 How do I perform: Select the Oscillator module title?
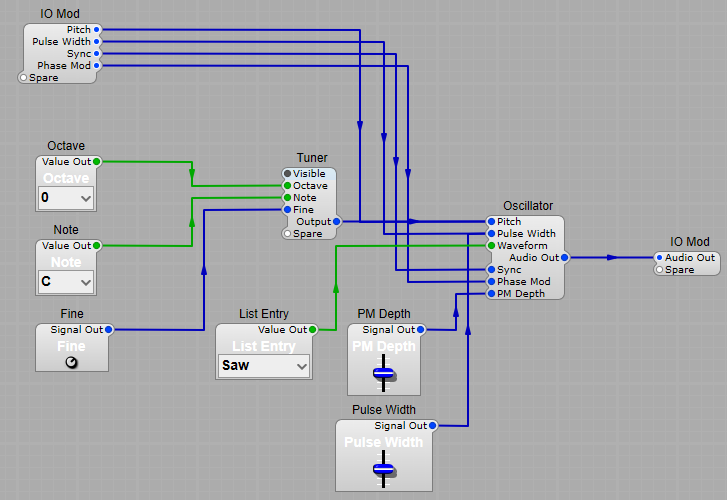click(x=528, y=206)
